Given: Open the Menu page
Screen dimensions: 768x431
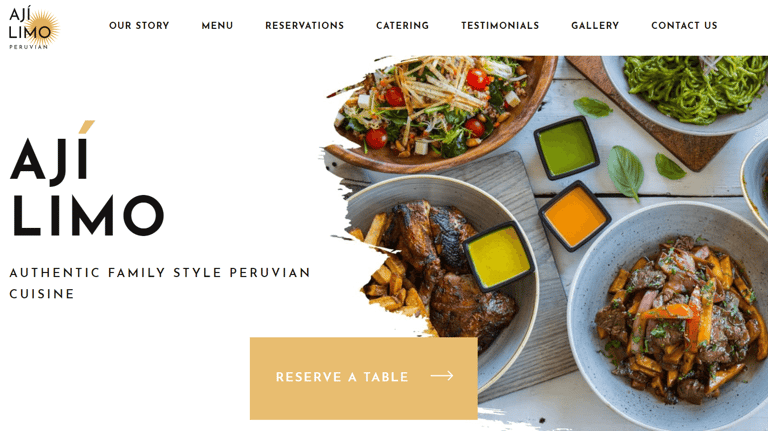Looking at the screenshot, I should [217, 25].
